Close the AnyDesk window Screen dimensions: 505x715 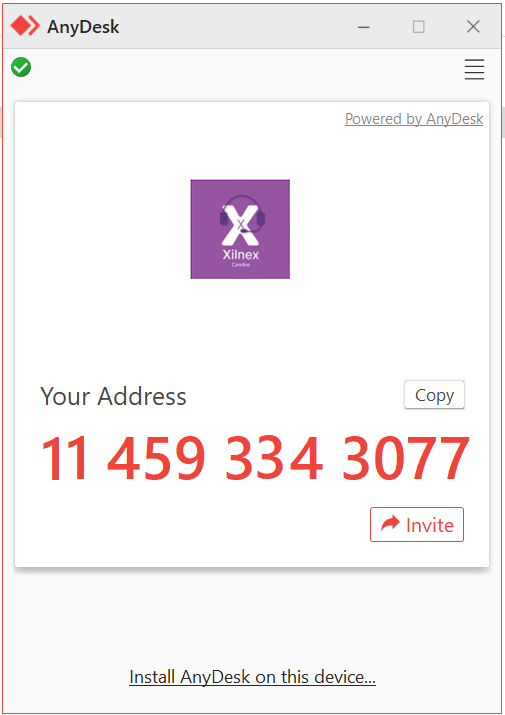[x=473, y=27]
